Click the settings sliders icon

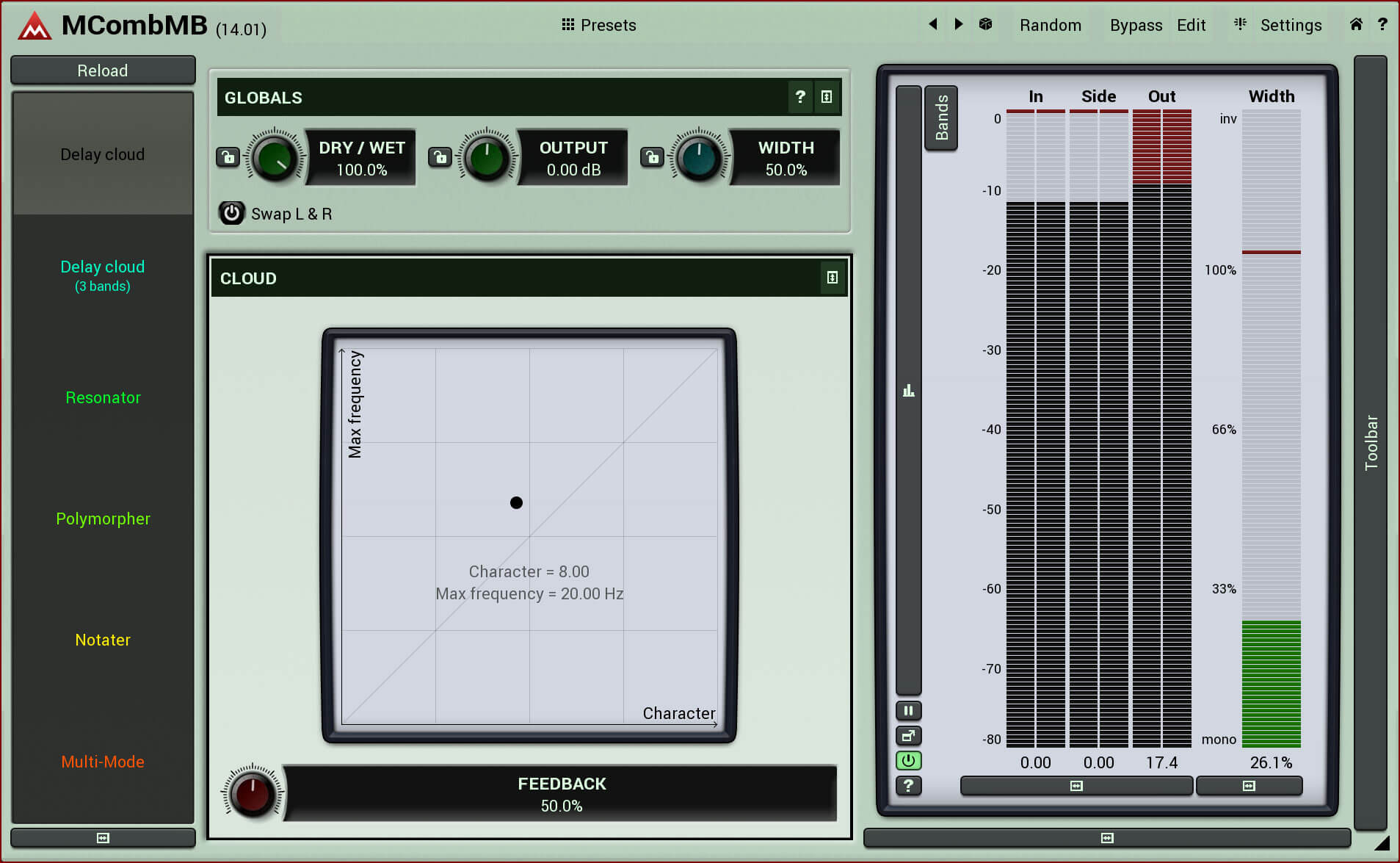1240,24
